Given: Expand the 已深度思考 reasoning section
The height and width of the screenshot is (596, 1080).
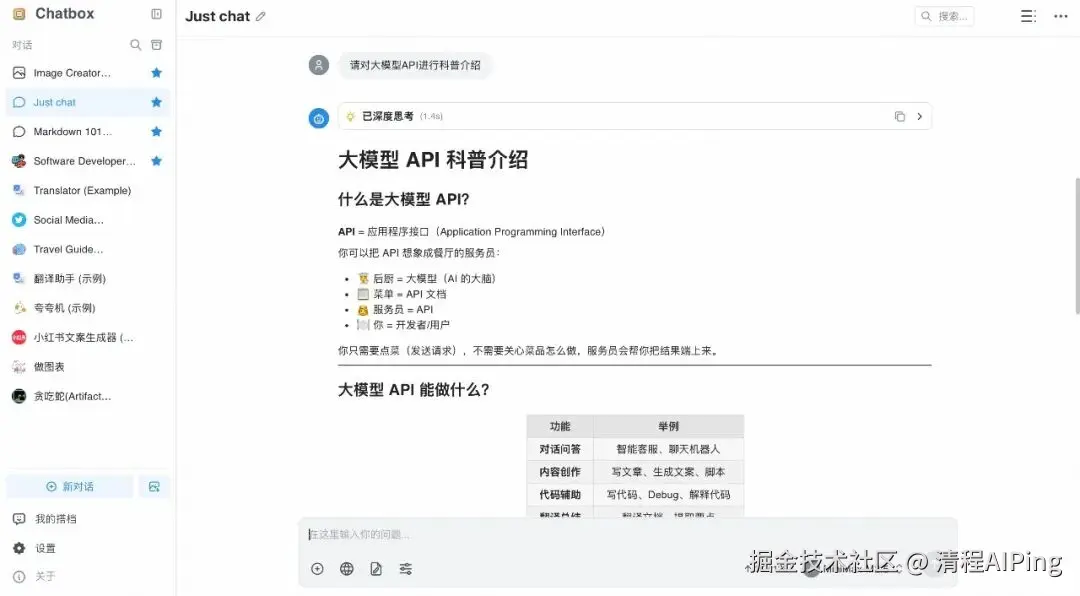Looking at the screenshot, I should pos(919,116).
